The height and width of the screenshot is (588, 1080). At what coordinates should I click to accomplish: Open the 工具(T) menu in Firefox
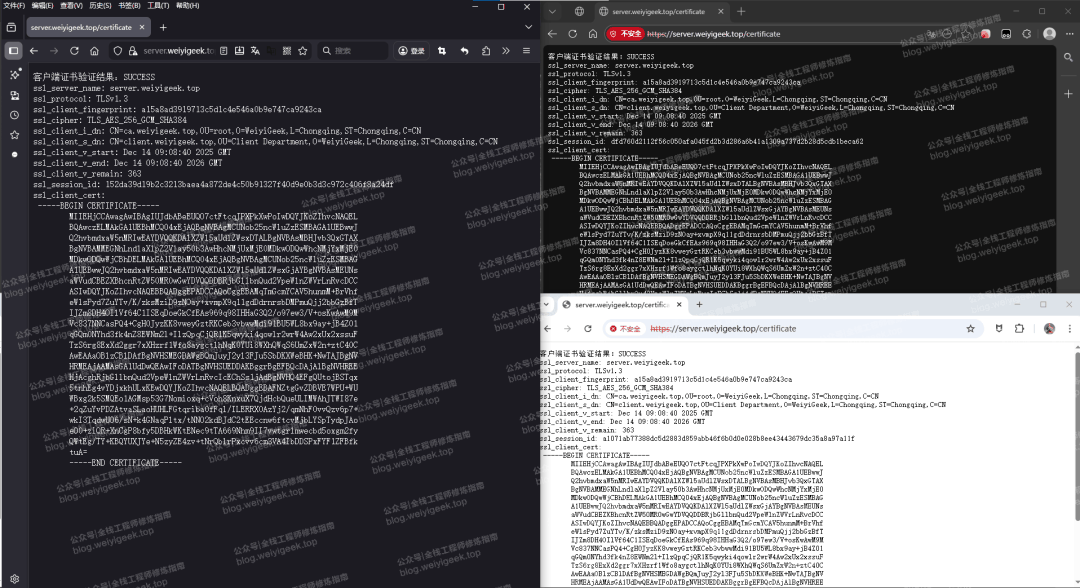157,6
